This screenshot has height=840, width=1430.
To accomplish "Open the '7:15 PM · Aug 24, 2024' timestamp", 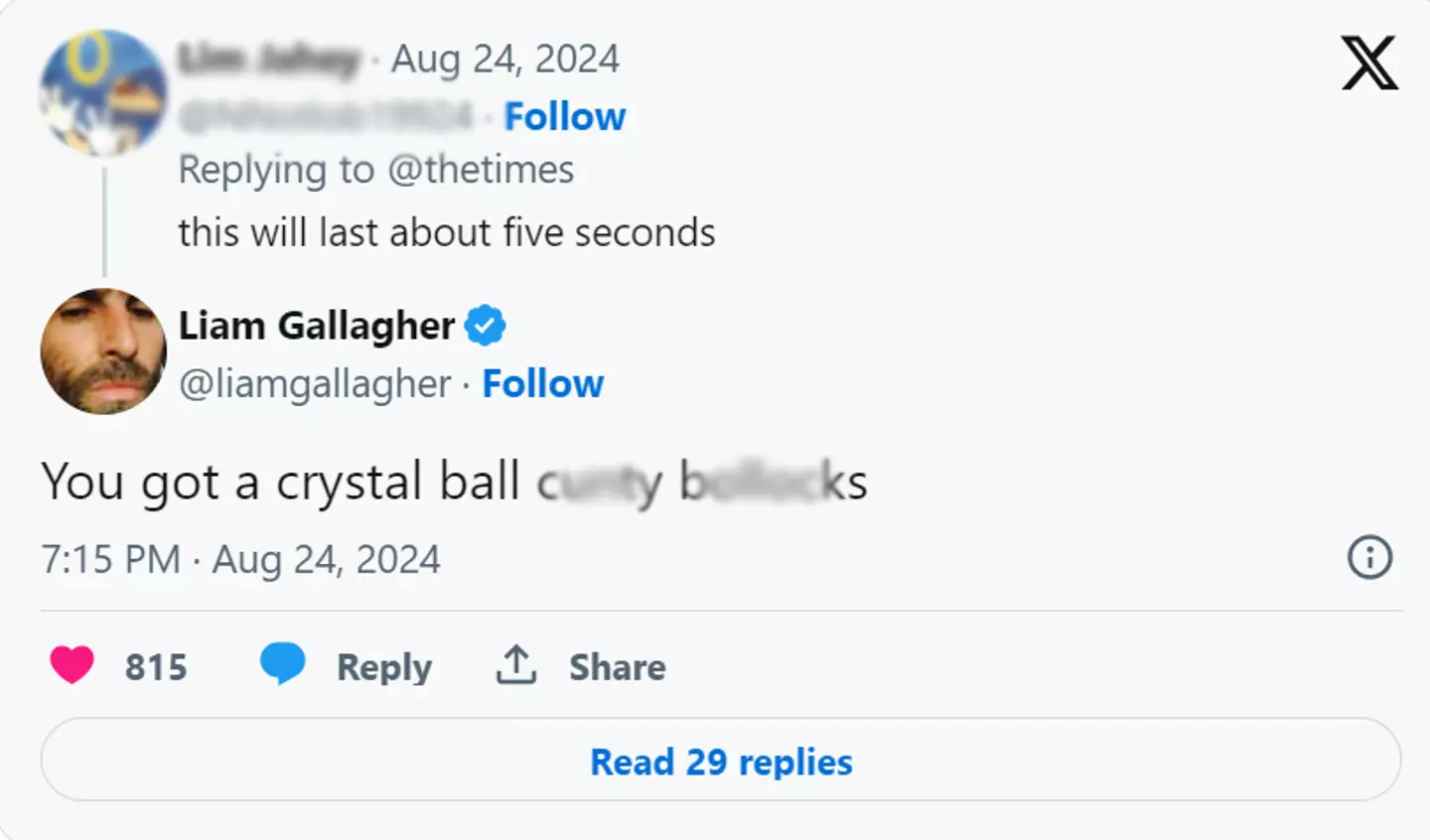I will tap(240, 559).
